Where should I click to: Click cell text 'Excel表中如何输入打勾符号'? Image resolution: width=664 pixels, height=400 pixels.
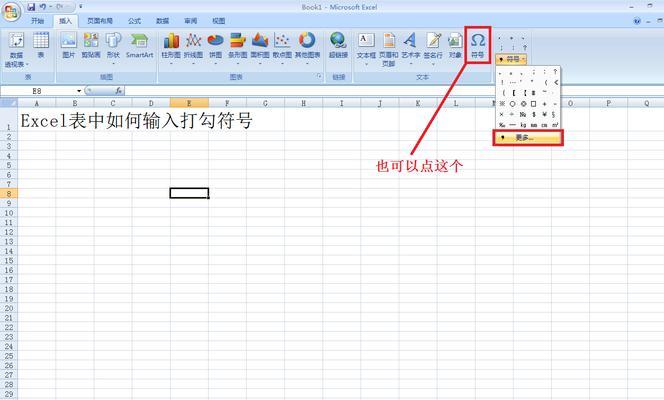[x=136, y=121]
